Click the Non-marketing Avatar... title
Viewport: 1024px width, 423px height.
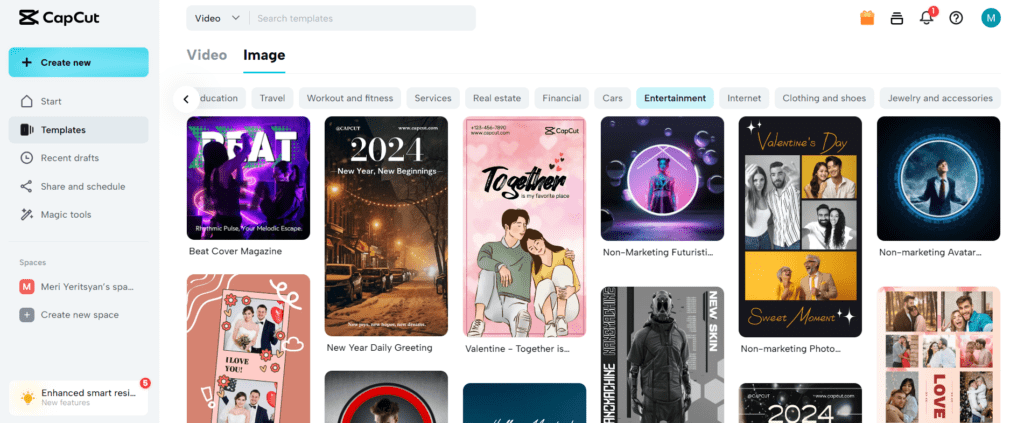pyautogui.click(x=931, y=252)
